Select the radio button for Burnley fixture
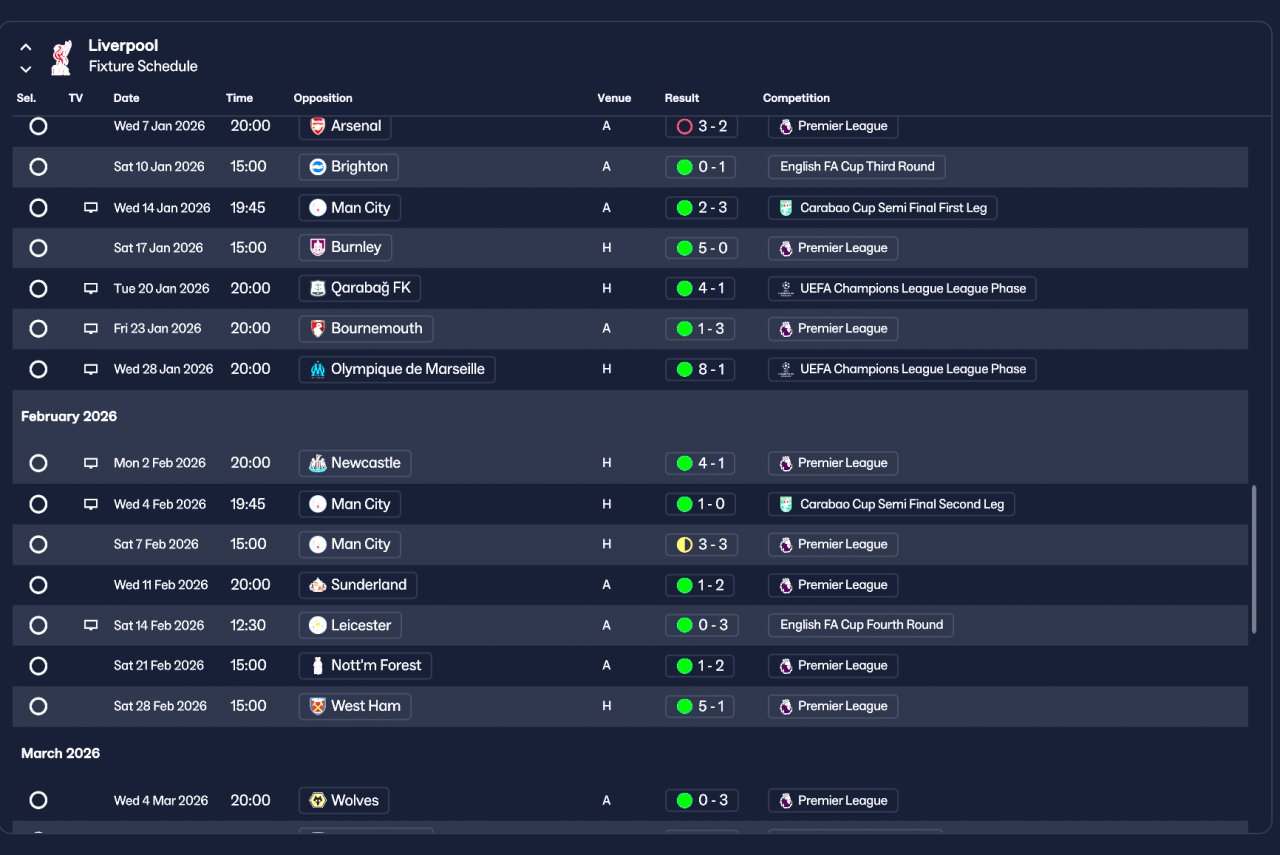 38,247
